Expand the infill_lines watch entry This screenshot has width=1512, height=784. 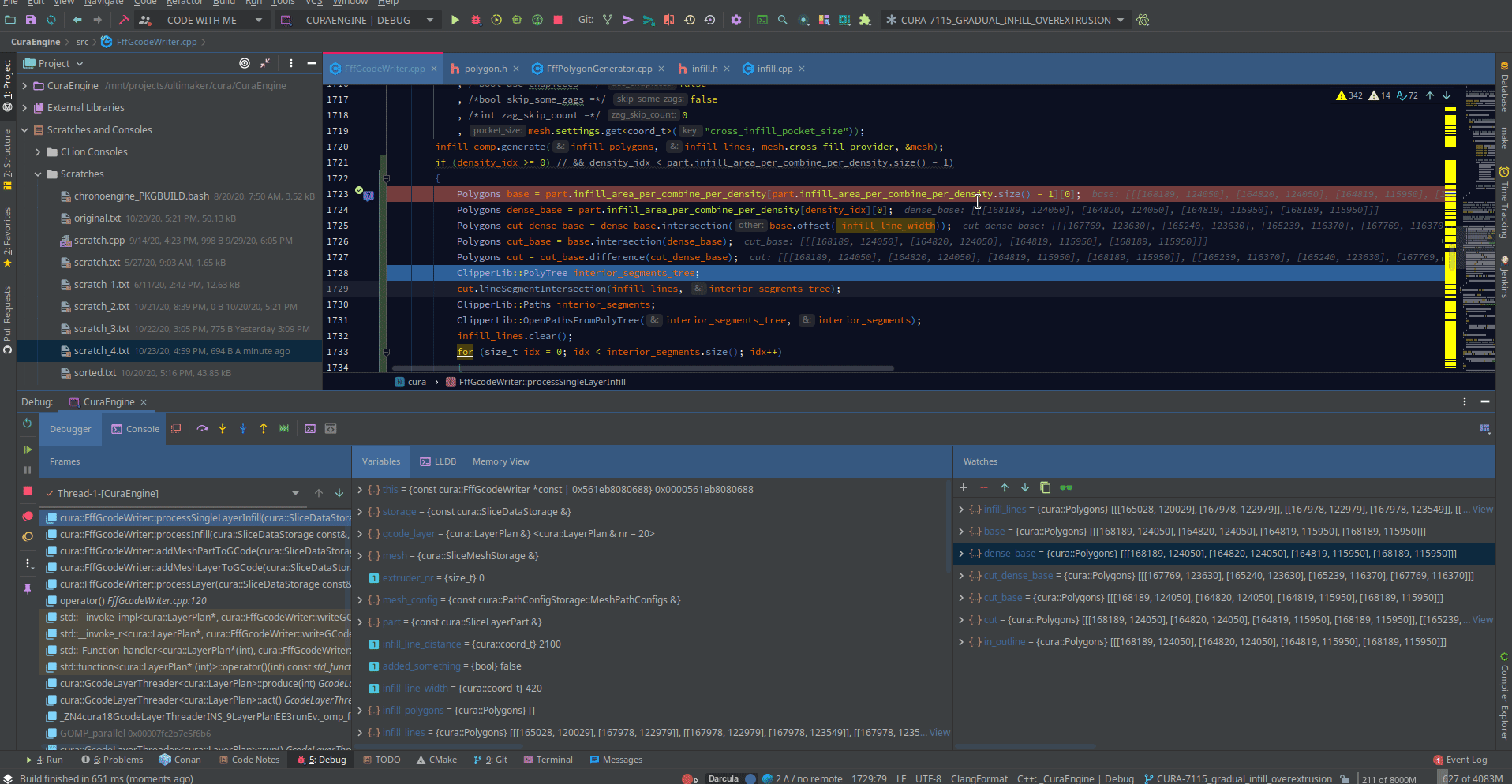click(x=961, y=510)
